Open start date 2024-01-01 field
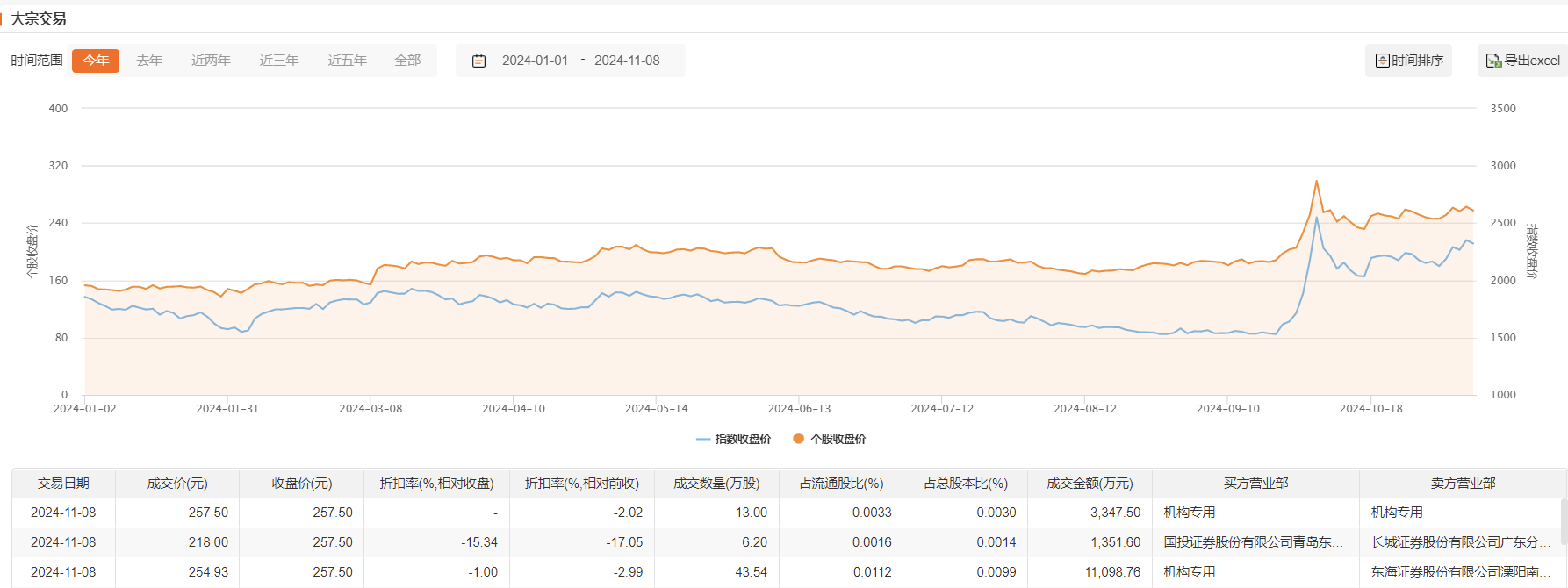This screenshot has width=1568, height=588. click(535, 61)
